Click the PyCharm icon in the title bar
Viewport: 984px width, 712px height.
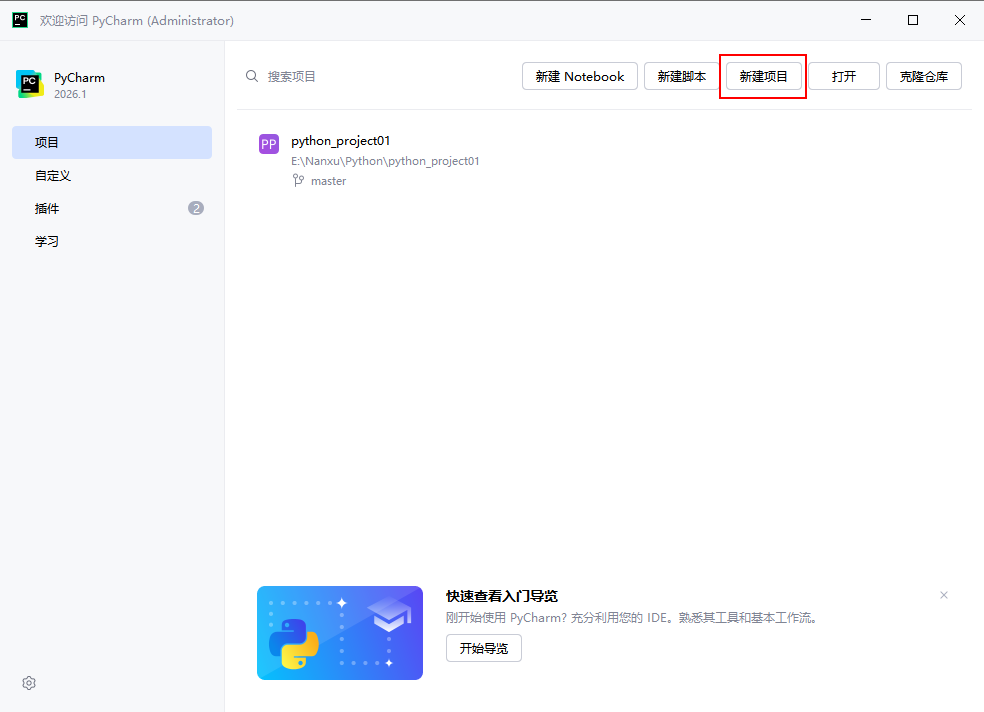pyautogui.click(x=20, y=20)
